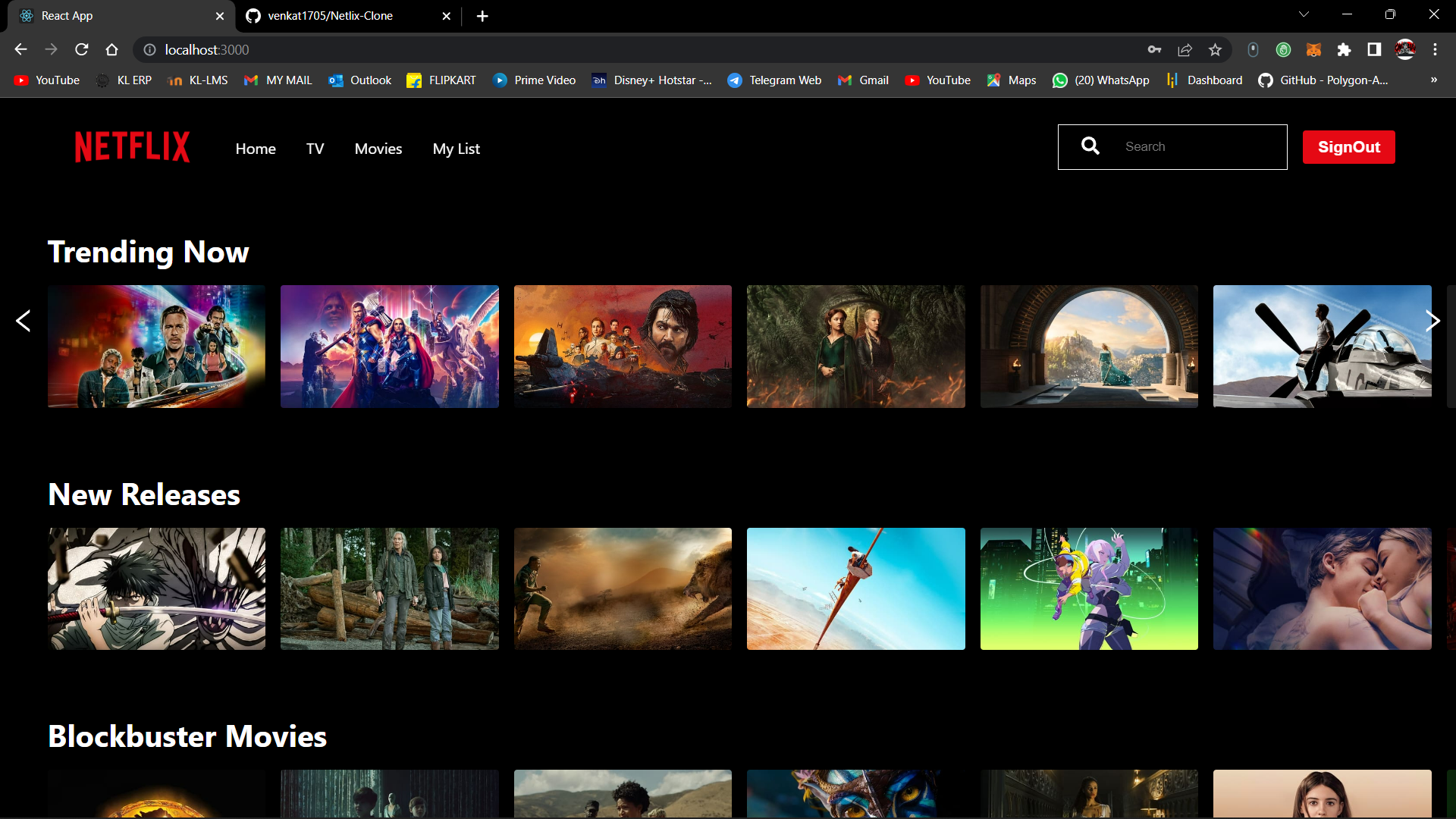Select the anime swordsman poster
The width and height of the screenshot is (1456, 819).
point(156,588)
